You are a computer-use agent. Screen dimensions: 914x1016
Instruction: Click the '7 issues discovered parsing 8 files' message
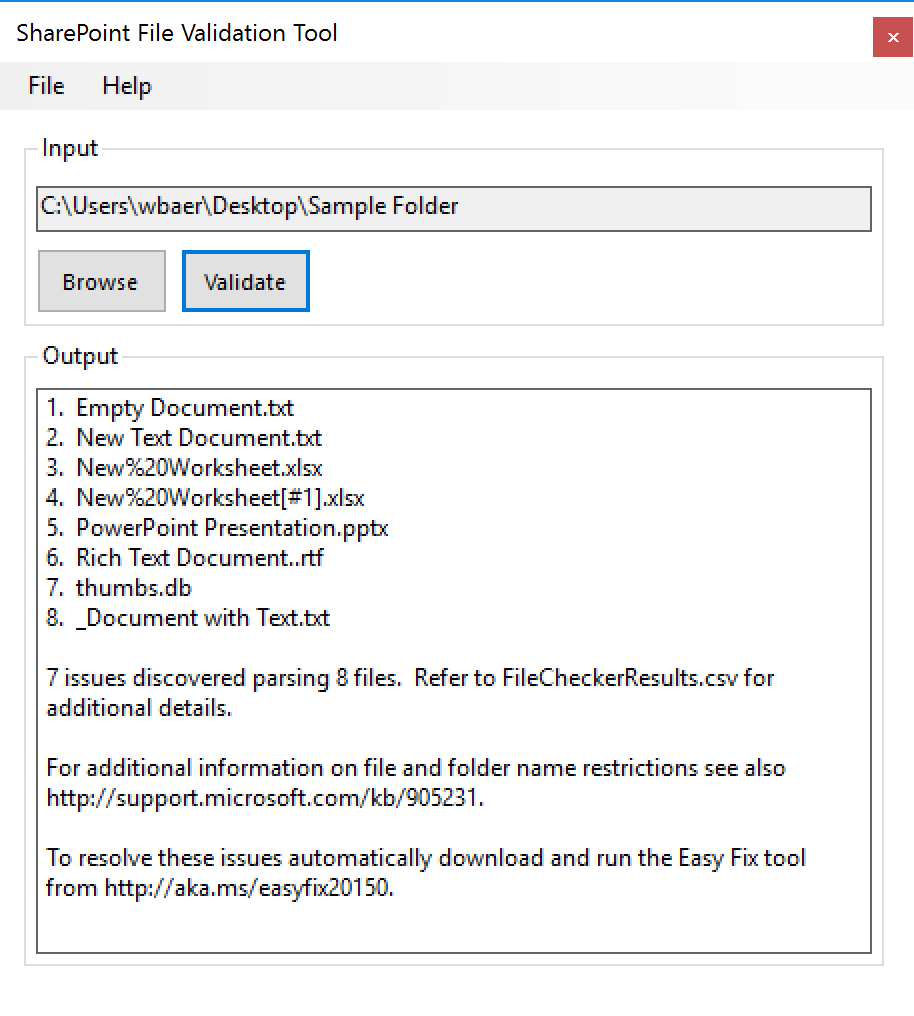(223, 678)
